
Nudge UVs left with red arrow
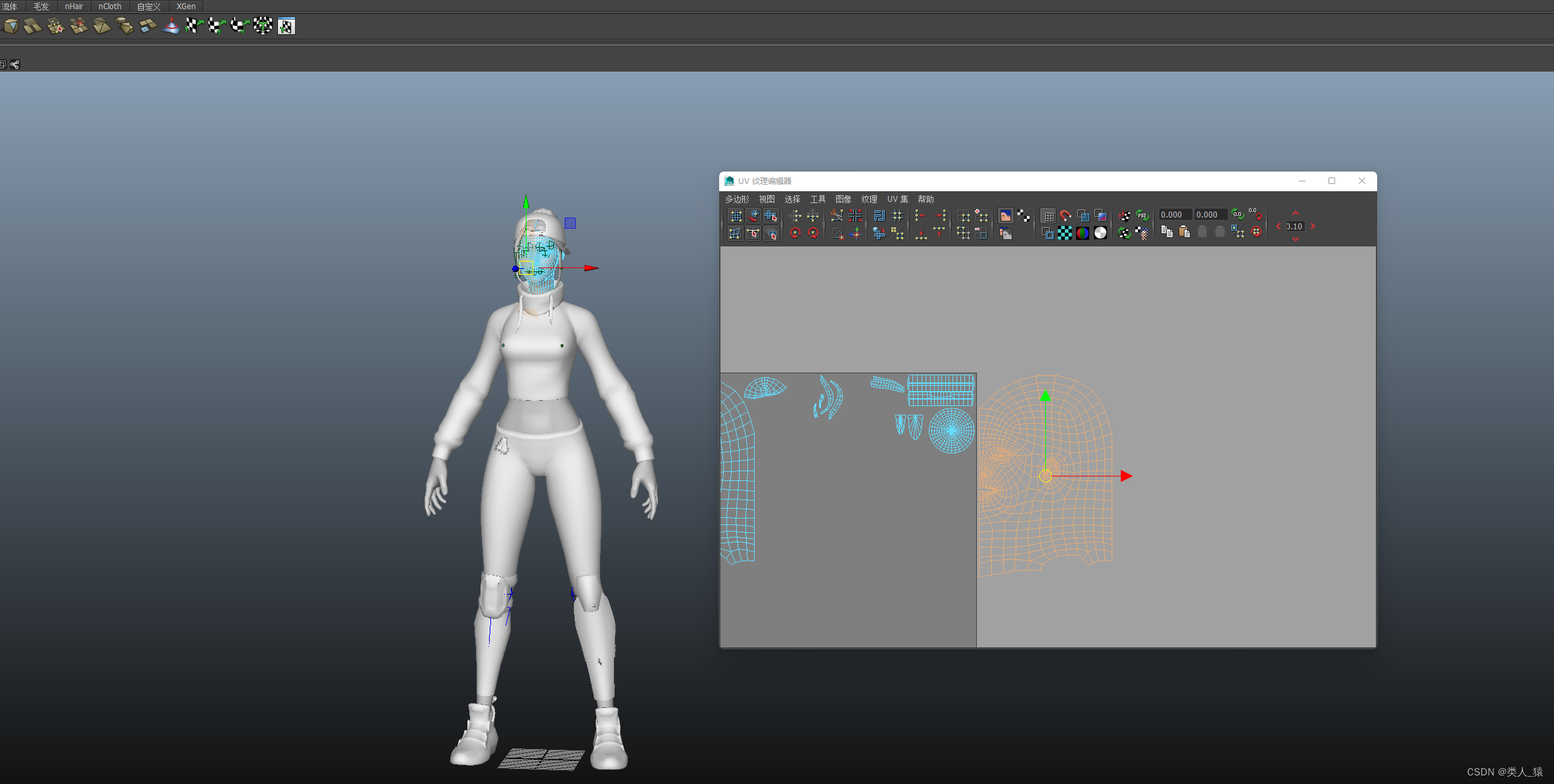click(1279, 227)
